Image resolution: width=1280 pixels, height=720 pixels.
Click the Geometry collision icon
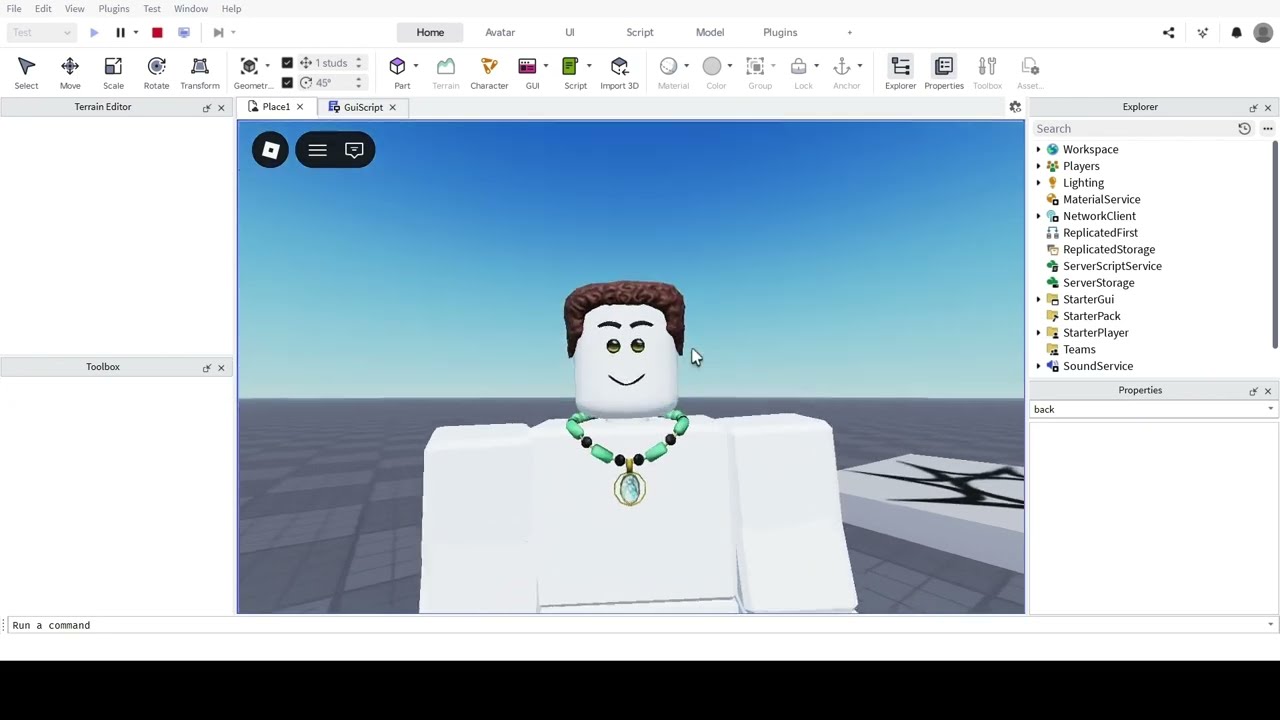pyautogui.click(x=249, y=67)
